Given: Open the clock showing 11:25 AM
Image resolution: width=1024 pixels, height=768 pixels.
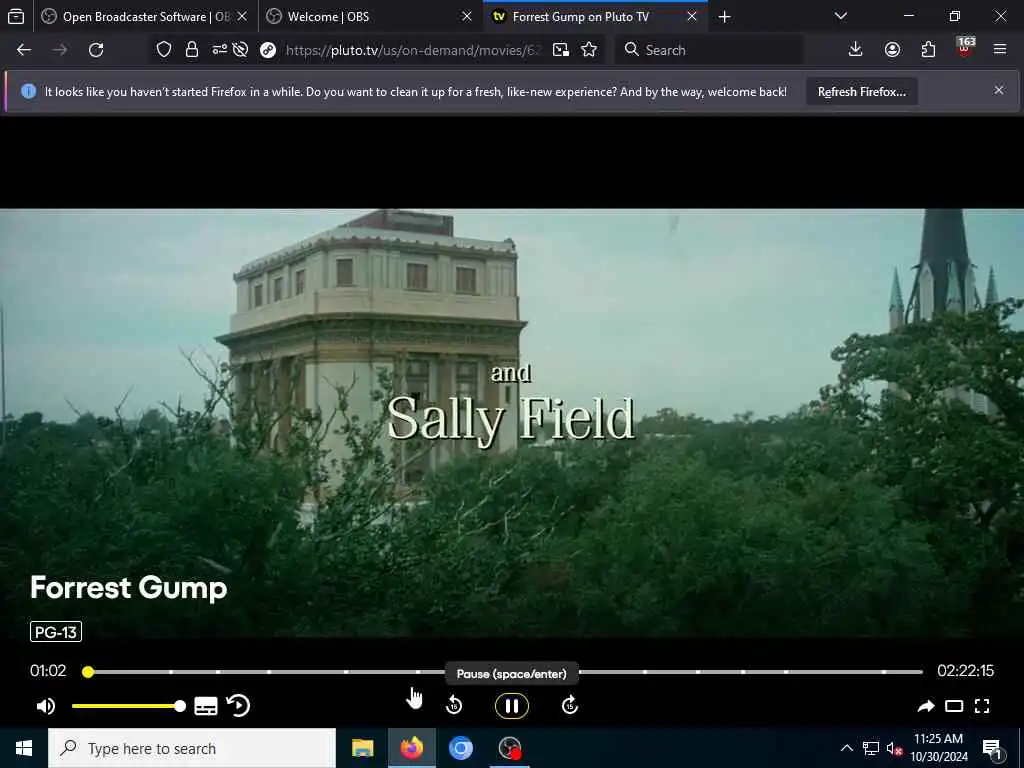Looking at the screenshot, I should pyautogui.click(x=938, y=748).
